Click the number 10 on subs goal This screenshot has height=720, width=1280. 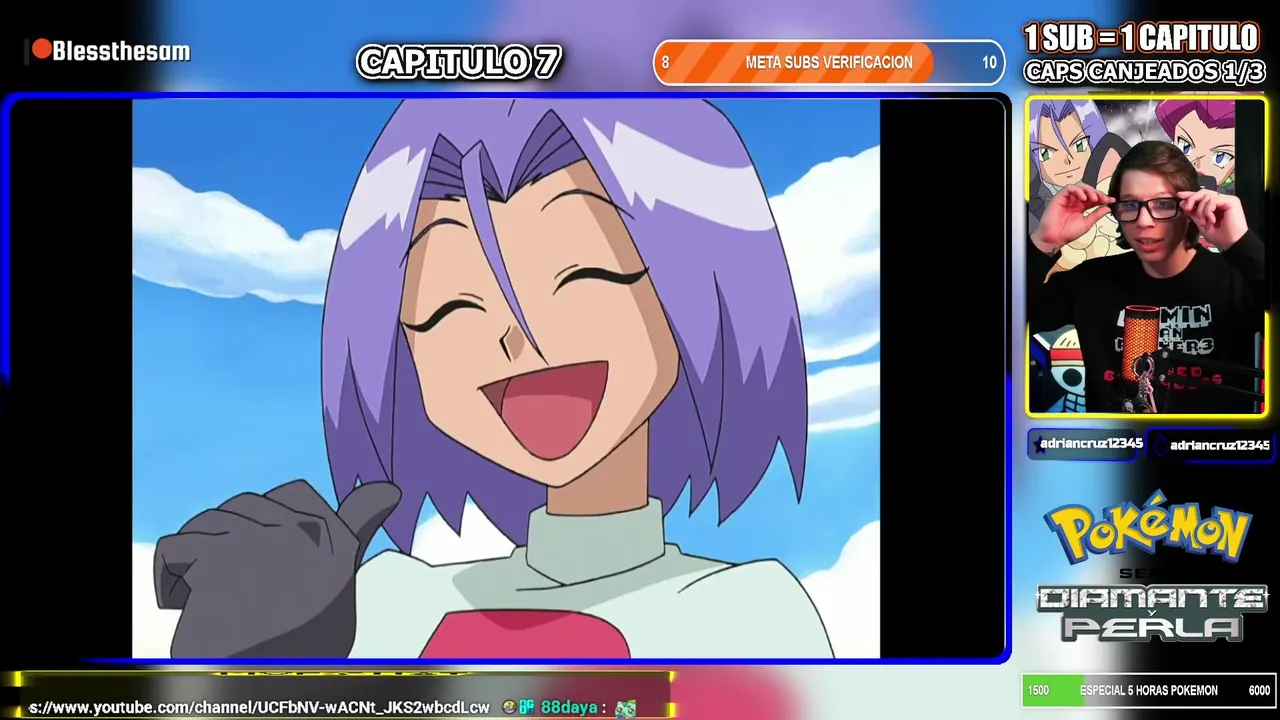(x=989, y=62)
